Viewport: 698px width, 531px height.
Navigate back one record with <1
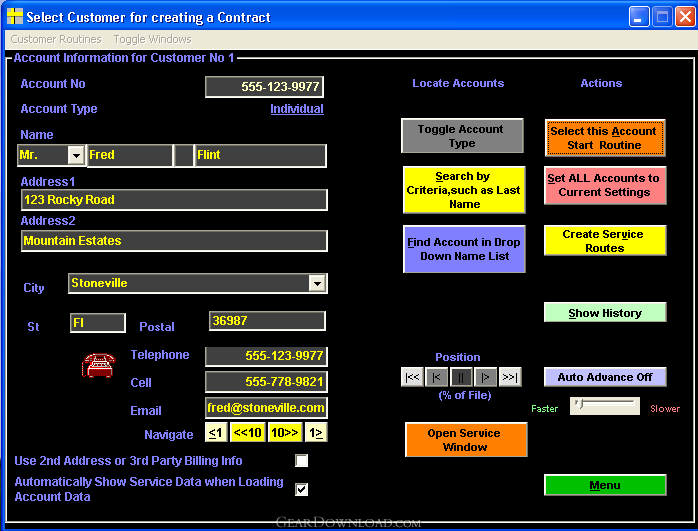[216, 433]
